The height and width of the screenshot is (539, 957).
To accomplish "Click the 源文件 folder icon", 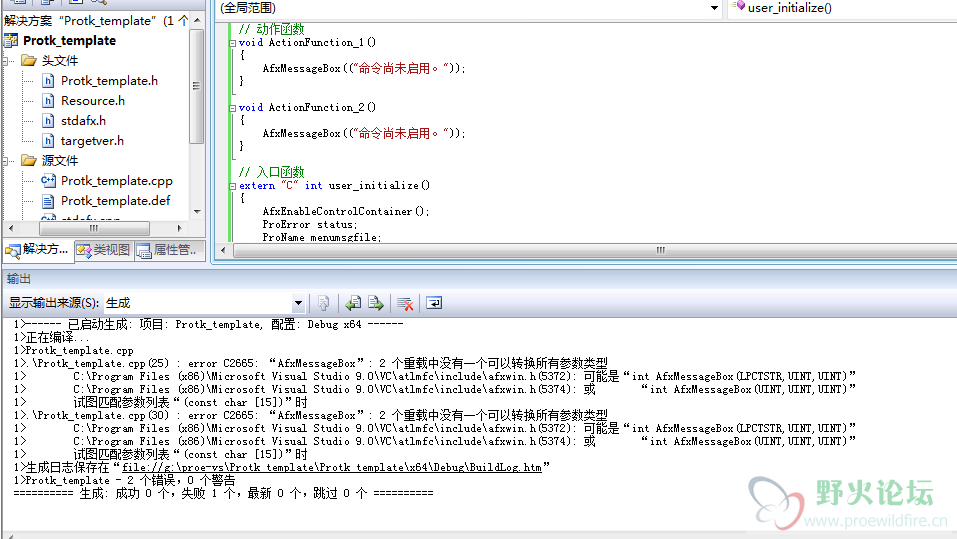I will (29, 161).
